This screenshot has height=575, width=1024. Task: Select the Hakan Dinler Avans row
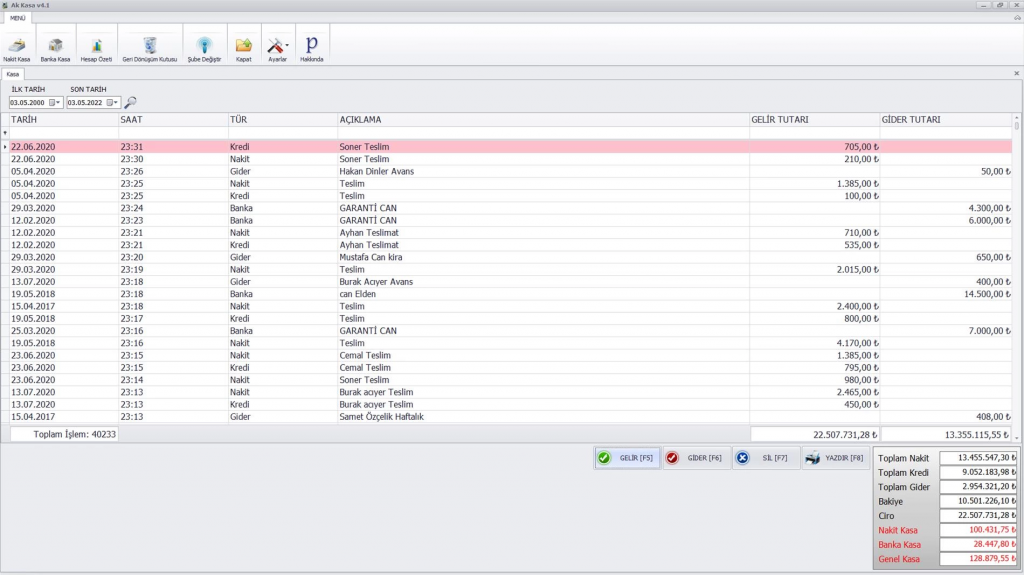pyautogui.click(x=376, y=171)
